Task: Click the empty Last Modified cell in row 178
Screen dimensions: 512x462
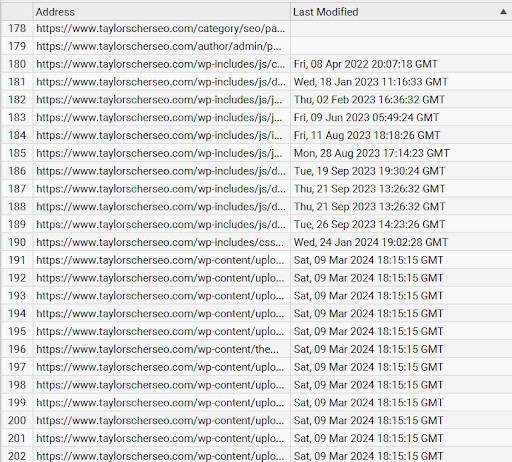Action: click(401, 28)
